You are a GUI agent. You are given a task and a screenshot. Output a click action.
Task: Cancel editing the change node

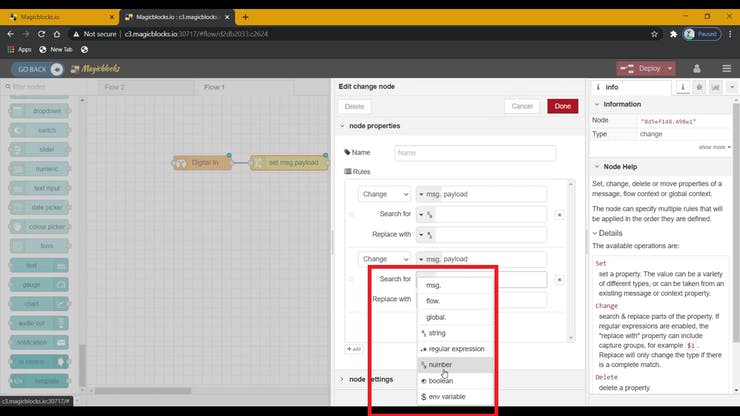[521, 106]
